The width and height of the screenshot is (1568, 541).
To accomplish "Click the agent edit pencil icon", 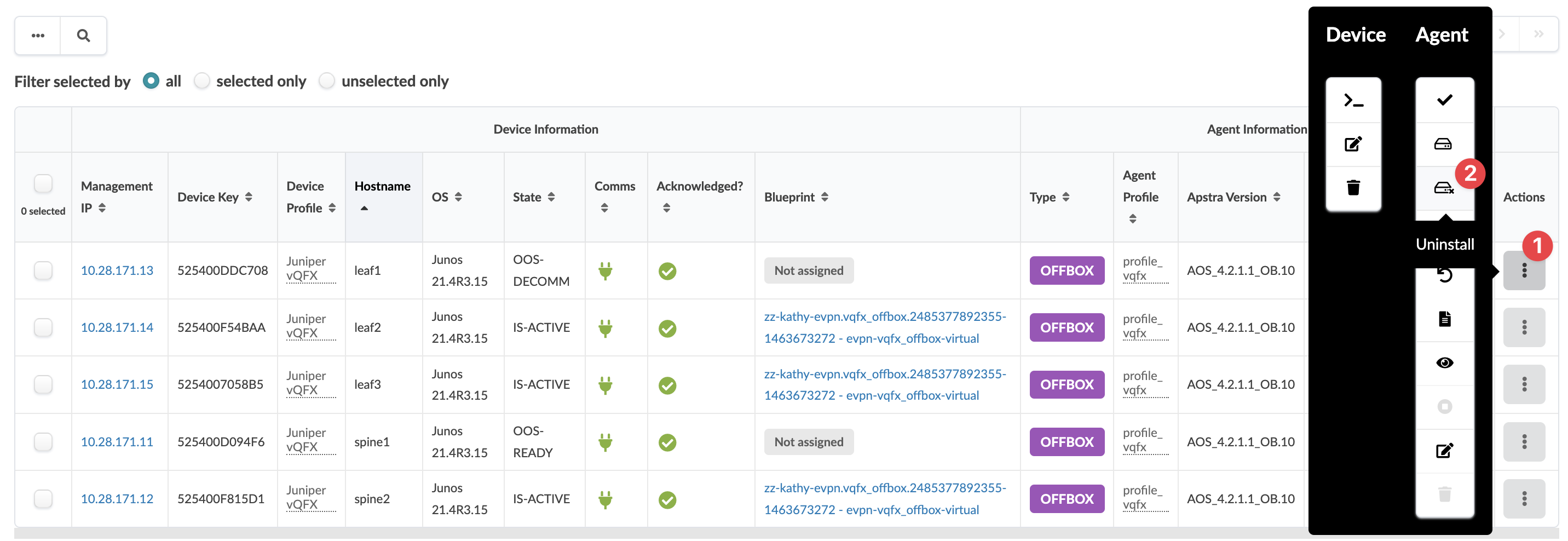I will (1444, 450).
